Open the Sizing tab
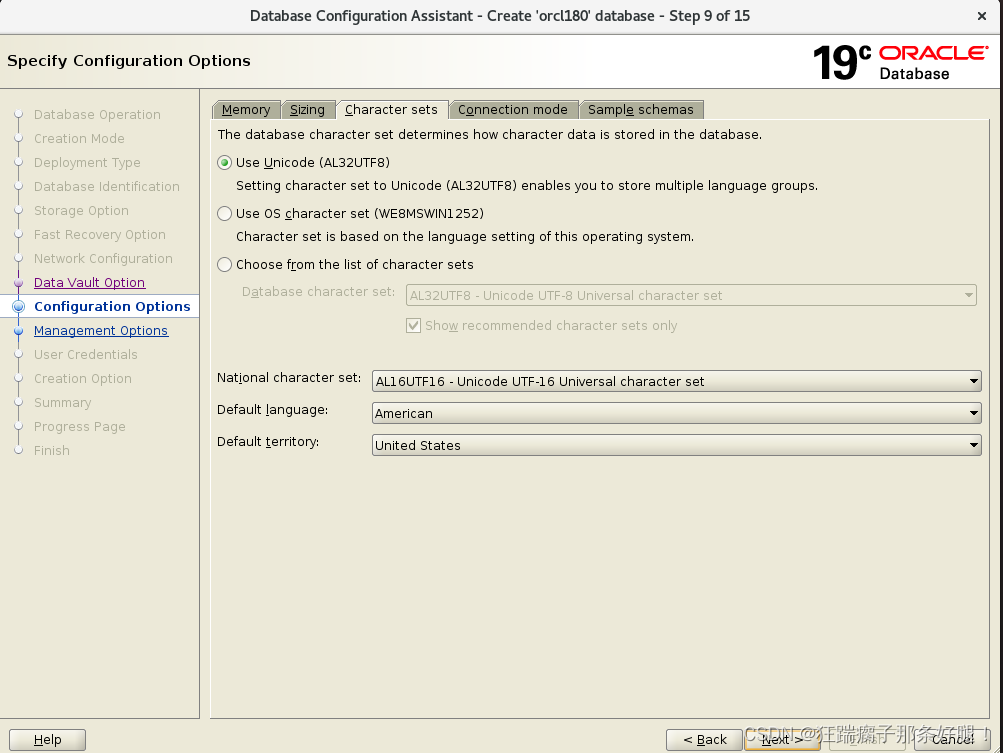 (307, 110)
